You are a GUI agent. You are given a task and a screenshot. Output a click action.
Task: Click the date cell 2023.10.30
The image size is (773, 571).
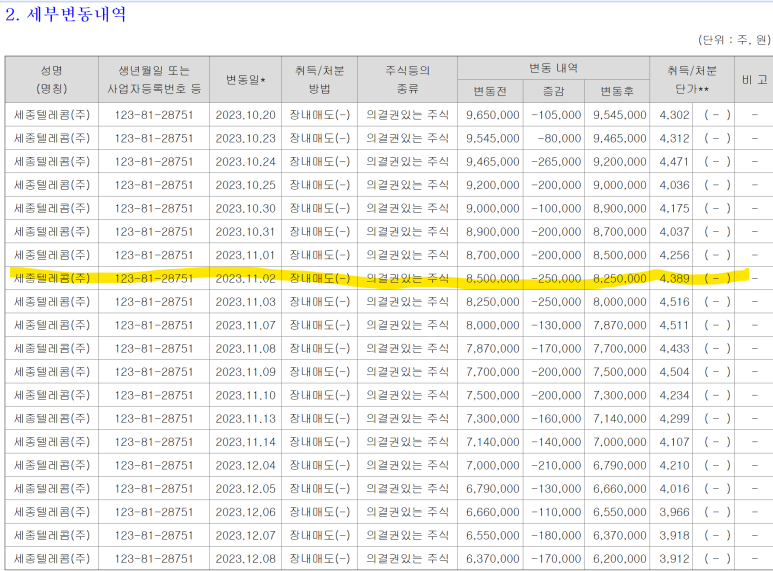pyautogui.click(x=246, y=209)
